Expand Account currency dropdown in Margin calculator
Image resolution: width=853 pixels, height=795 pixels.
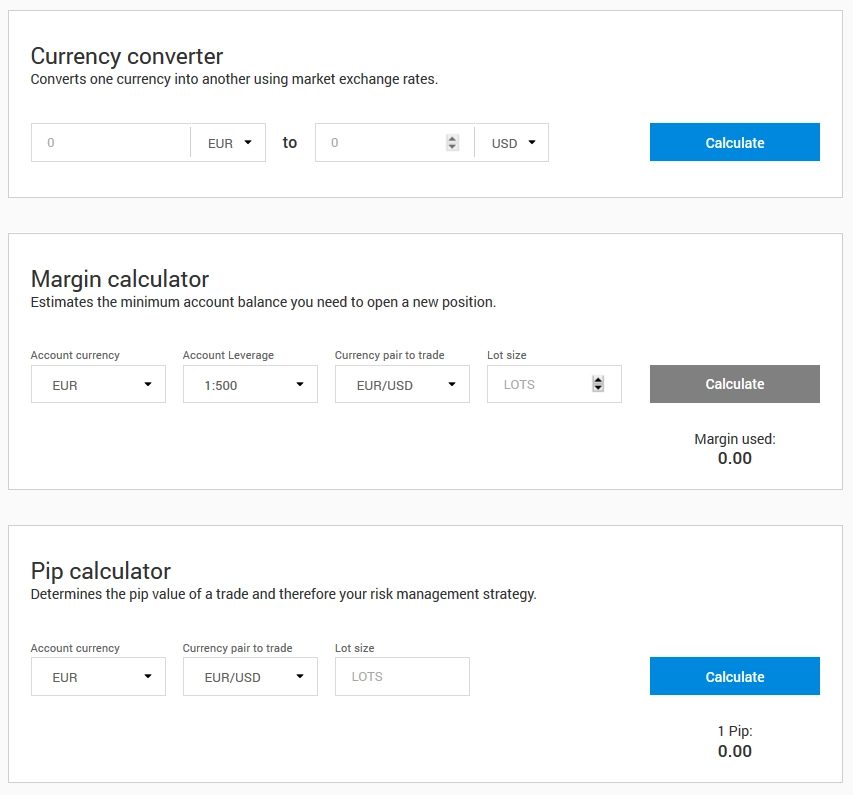98,384
